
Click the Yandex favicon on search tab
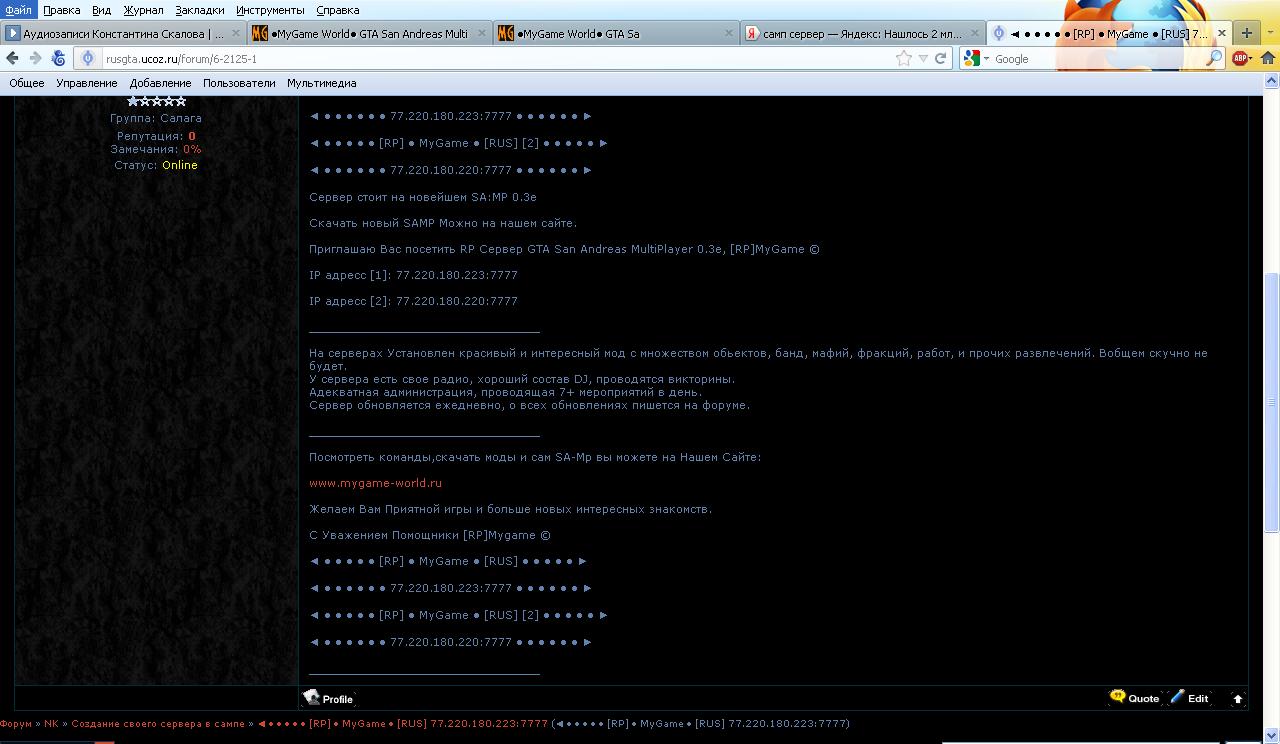[751, 33]
